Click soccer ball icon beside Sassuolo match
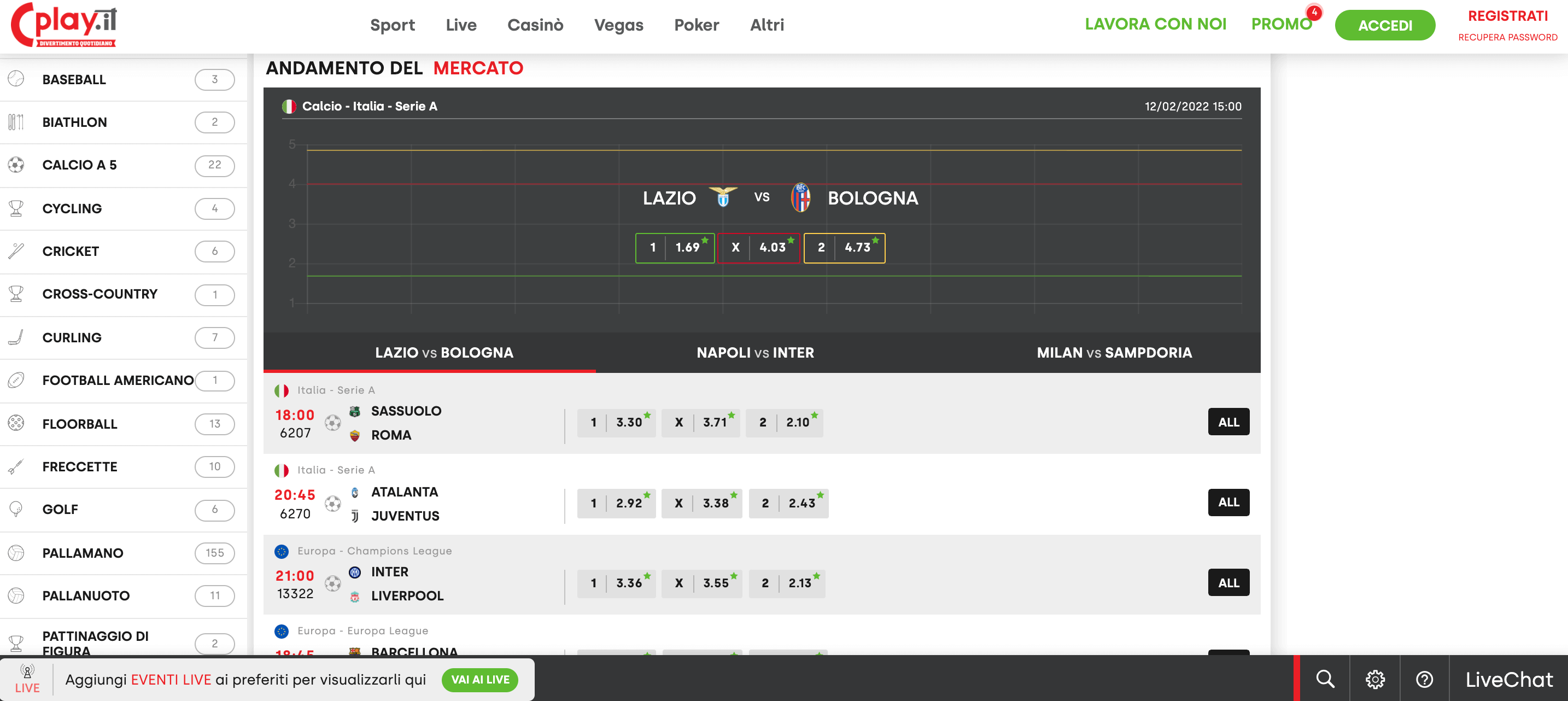 point(332,423)
